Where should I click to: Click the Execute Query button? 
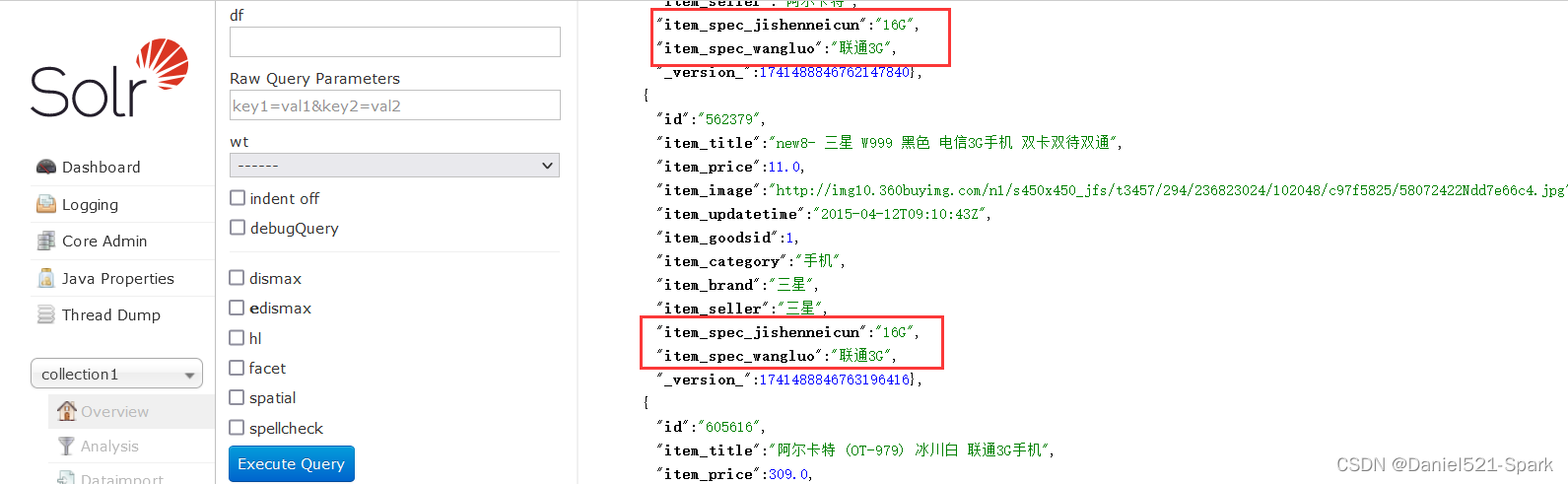pos(291,463)
